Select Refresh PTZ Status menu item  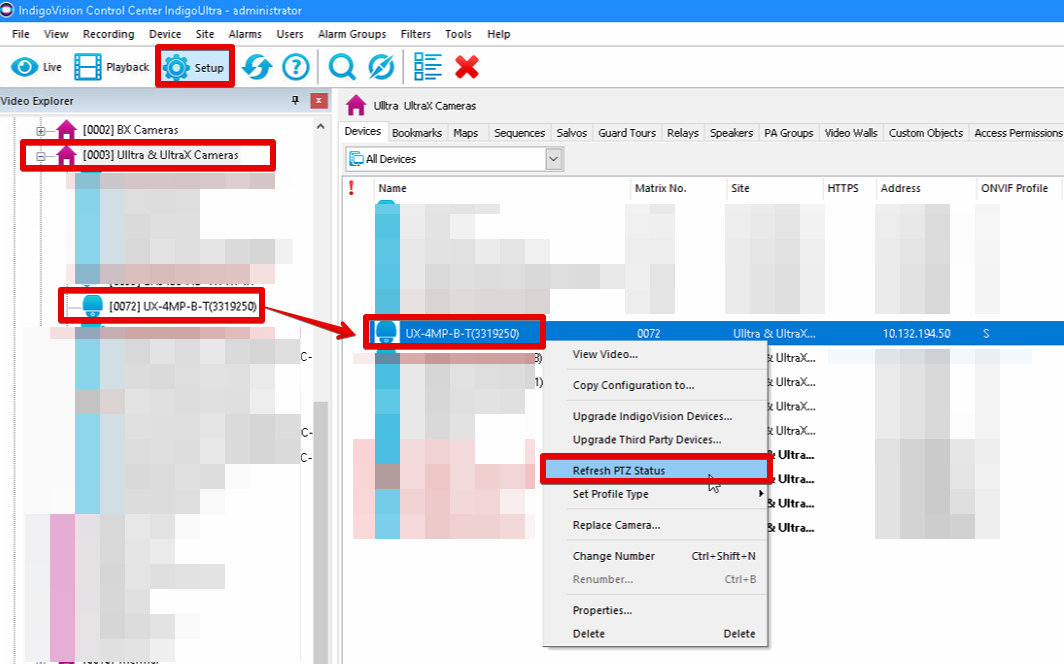[656, 470]
